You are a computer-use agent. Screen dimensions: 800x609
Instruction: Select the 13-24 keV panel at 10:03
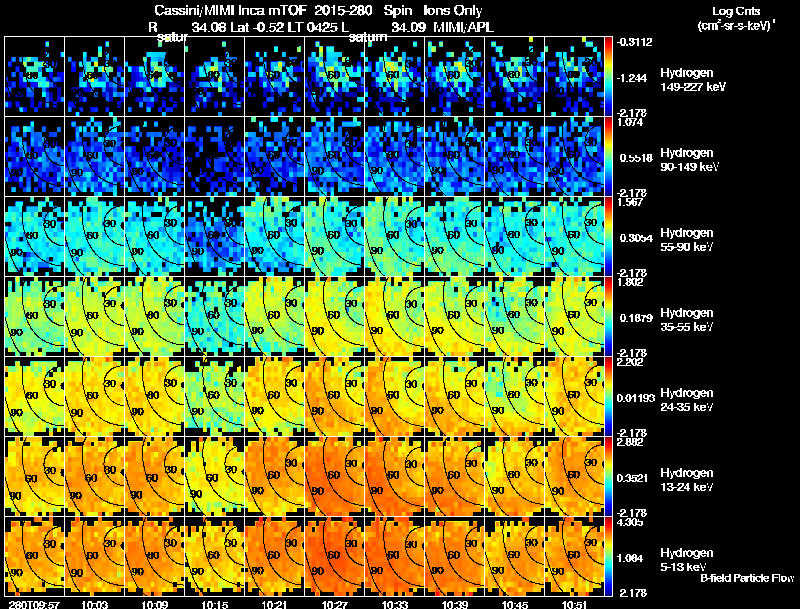pos(94,477)
